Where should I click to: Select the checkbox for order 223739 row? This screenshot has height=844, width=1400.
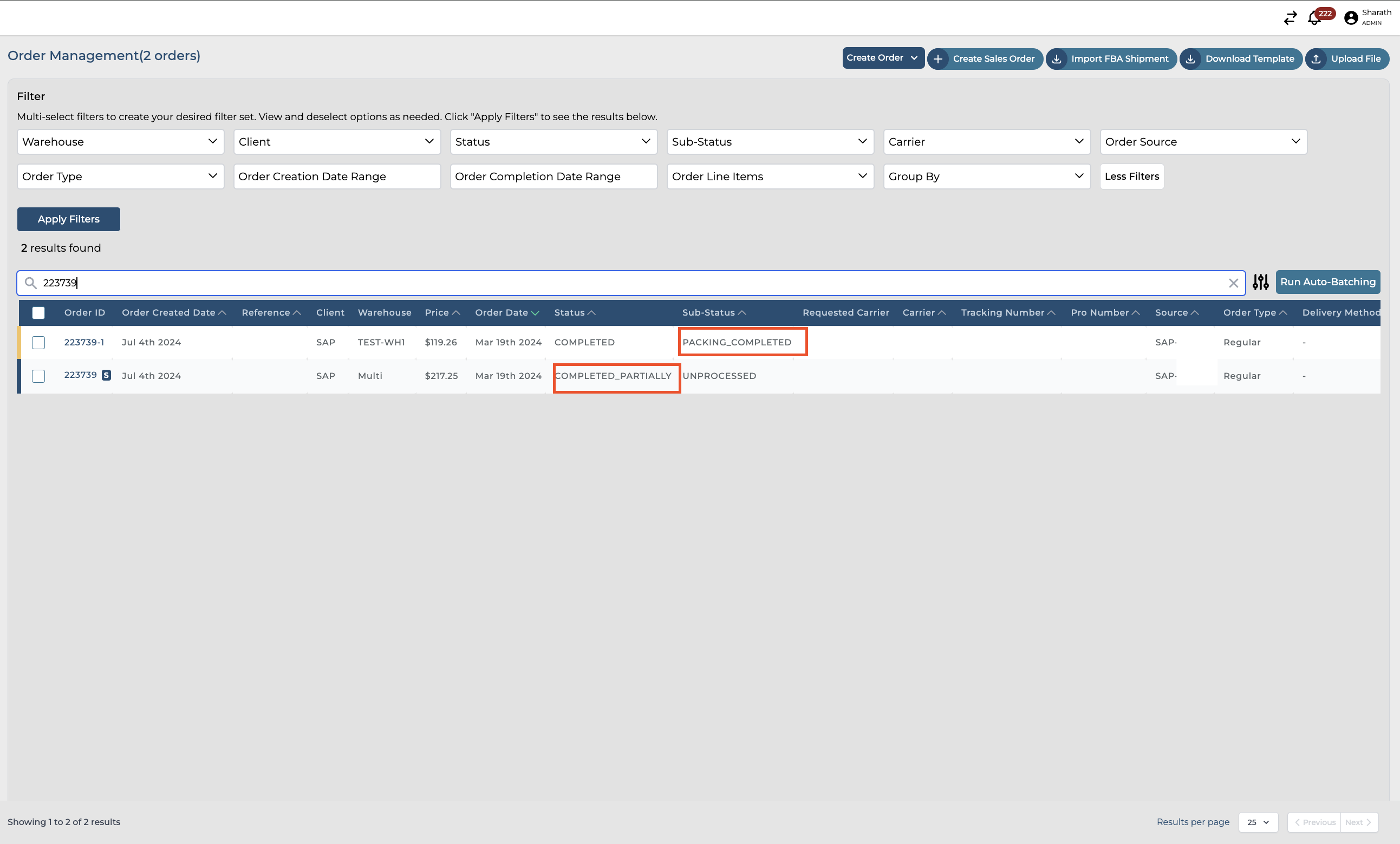38,376
